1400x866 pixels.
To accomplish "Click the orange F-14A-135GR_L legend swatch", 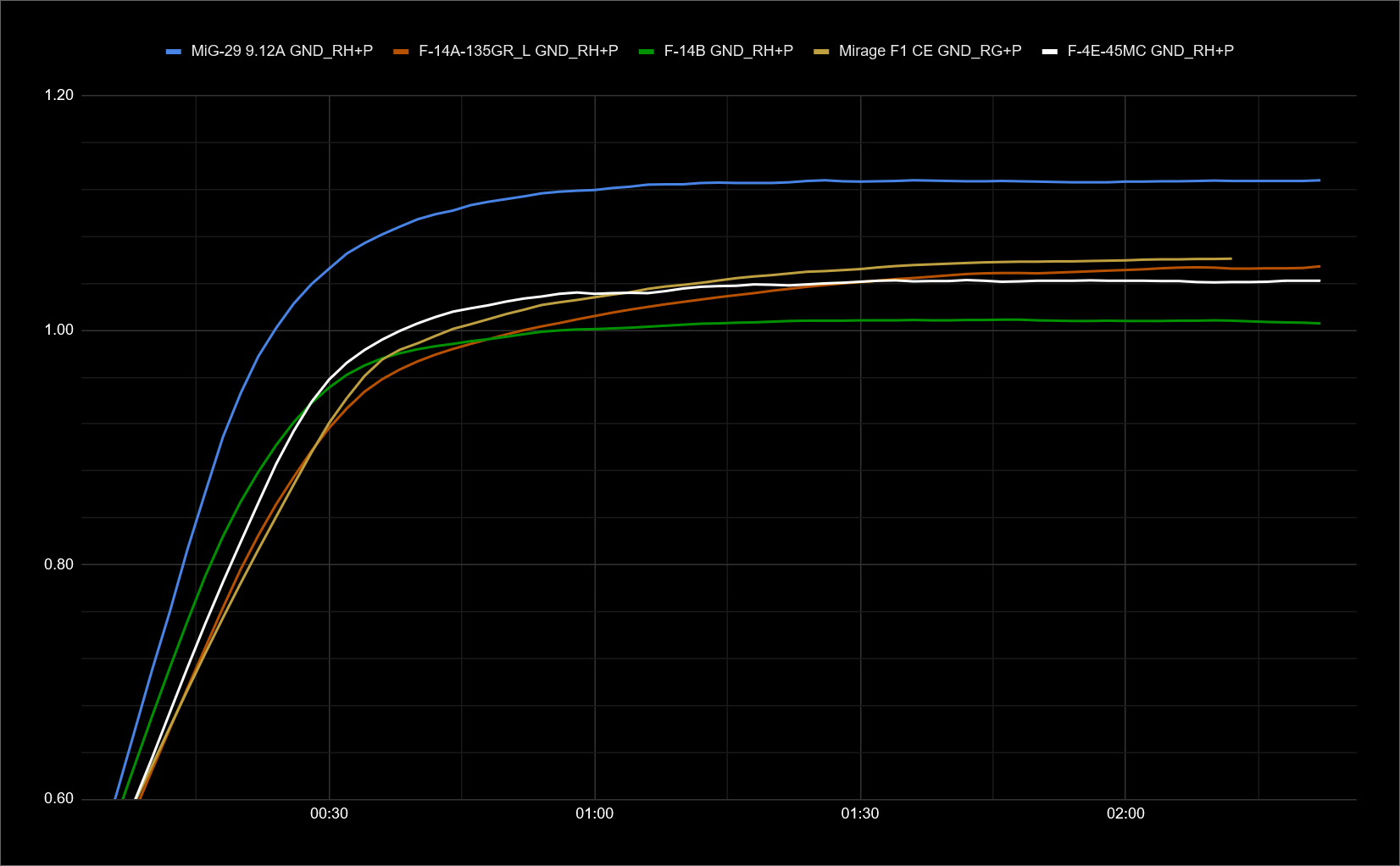I will click(x=402, y=52).
